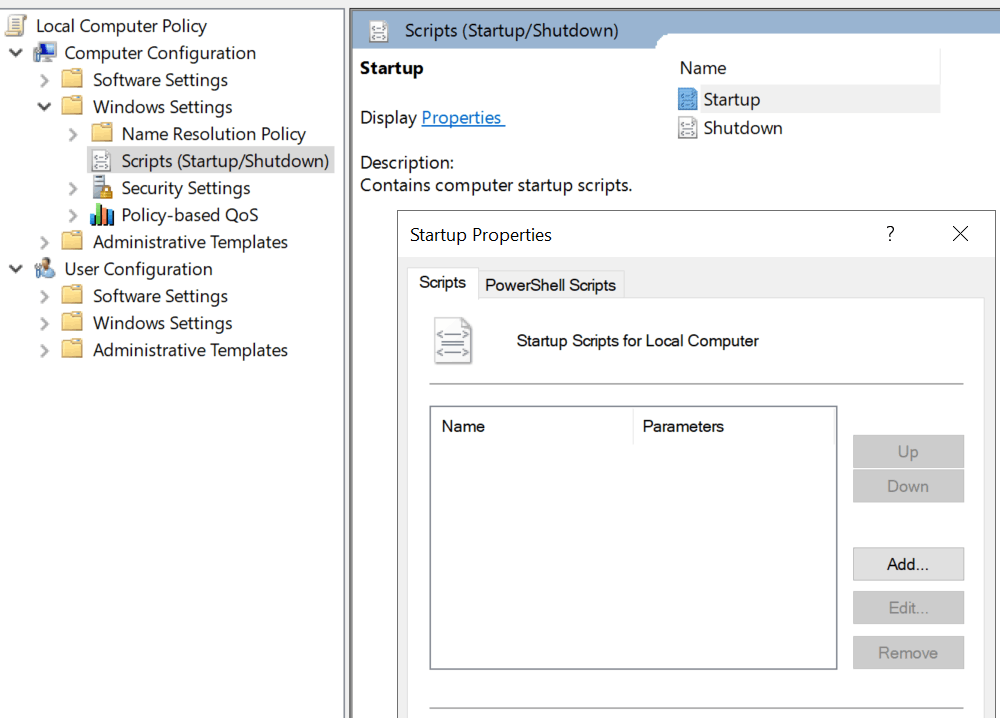
Task: Open the Properties link
Action: click(x=463, y=118)
